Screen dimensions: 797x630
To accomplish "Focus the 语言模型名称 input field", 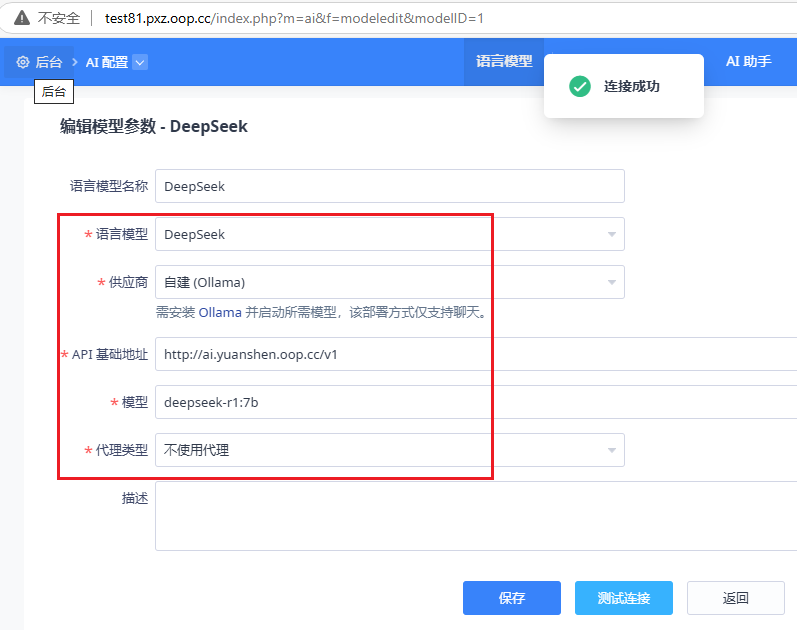I will pyautogui.click(x=389, y=186).
